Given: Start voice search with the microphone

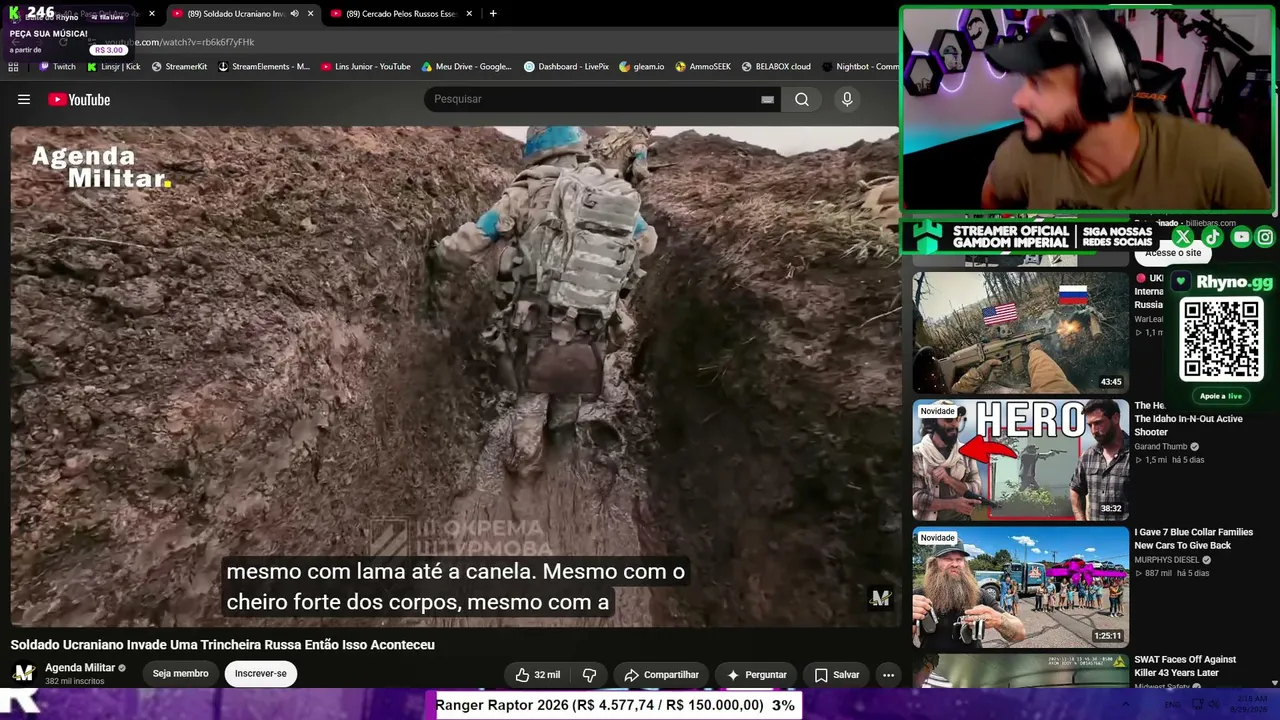Looking at the screenshot, I should coord(847,99).
